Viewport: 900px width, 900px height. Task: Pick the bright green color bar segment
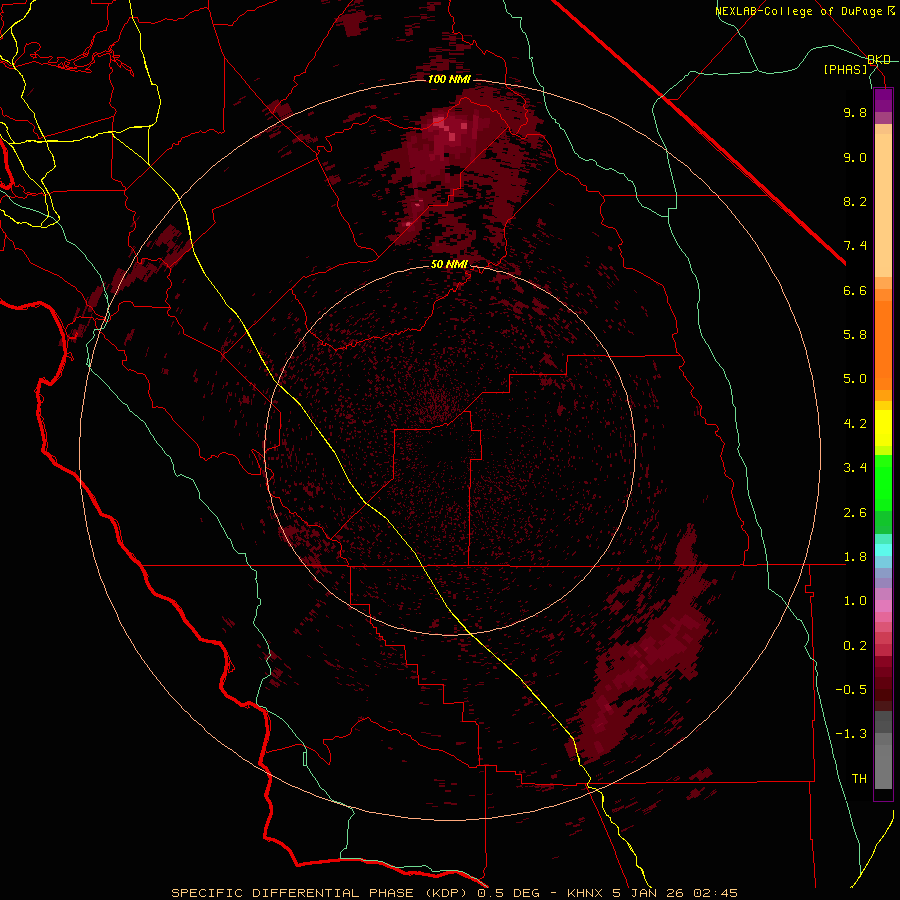[x=883, y=483]
